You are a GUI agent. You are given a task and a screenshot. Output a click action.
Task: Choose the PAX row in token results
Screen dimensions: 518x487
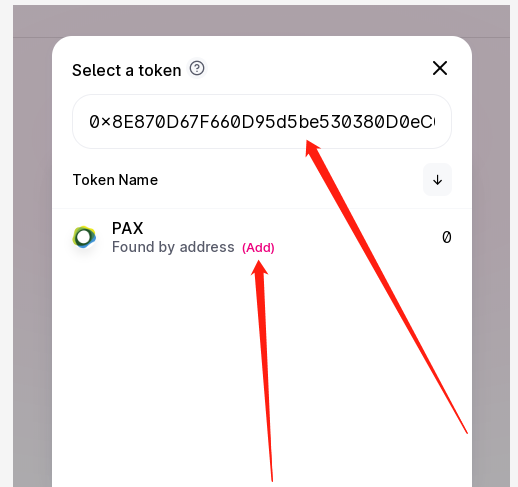click(262, 237)
